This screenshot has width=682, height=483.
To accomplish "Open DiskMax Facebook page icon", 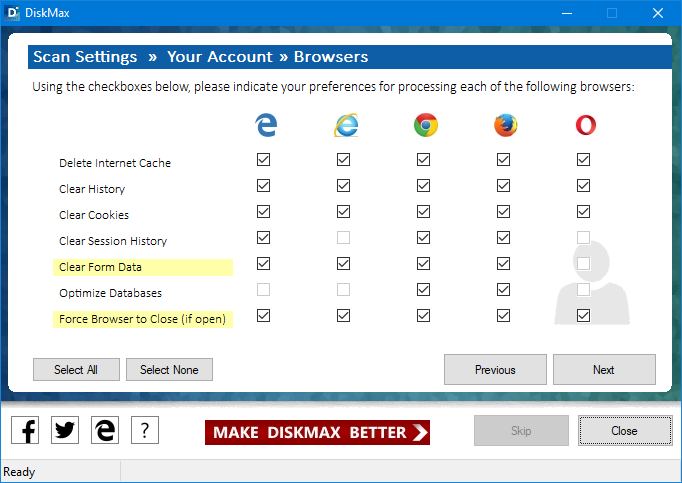I will click(25, 430).
